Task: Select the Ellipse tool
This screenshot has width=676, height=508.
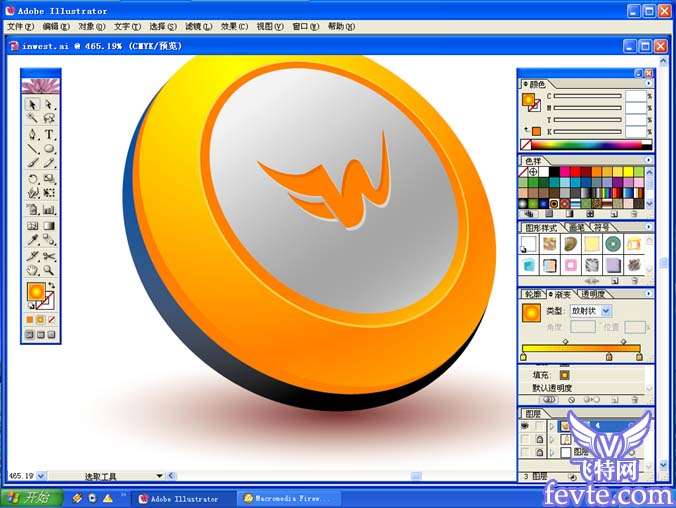Action: pos(49,149)
